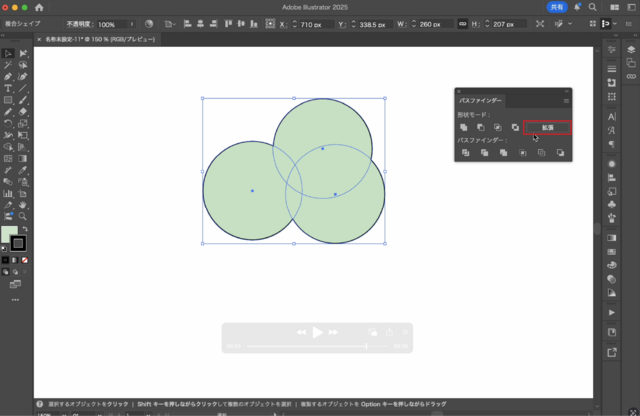The height and width of the screenshot is (416, 640).
Task: Collapse the Pathfinder panel with double arrows
Action: [567, 91]
